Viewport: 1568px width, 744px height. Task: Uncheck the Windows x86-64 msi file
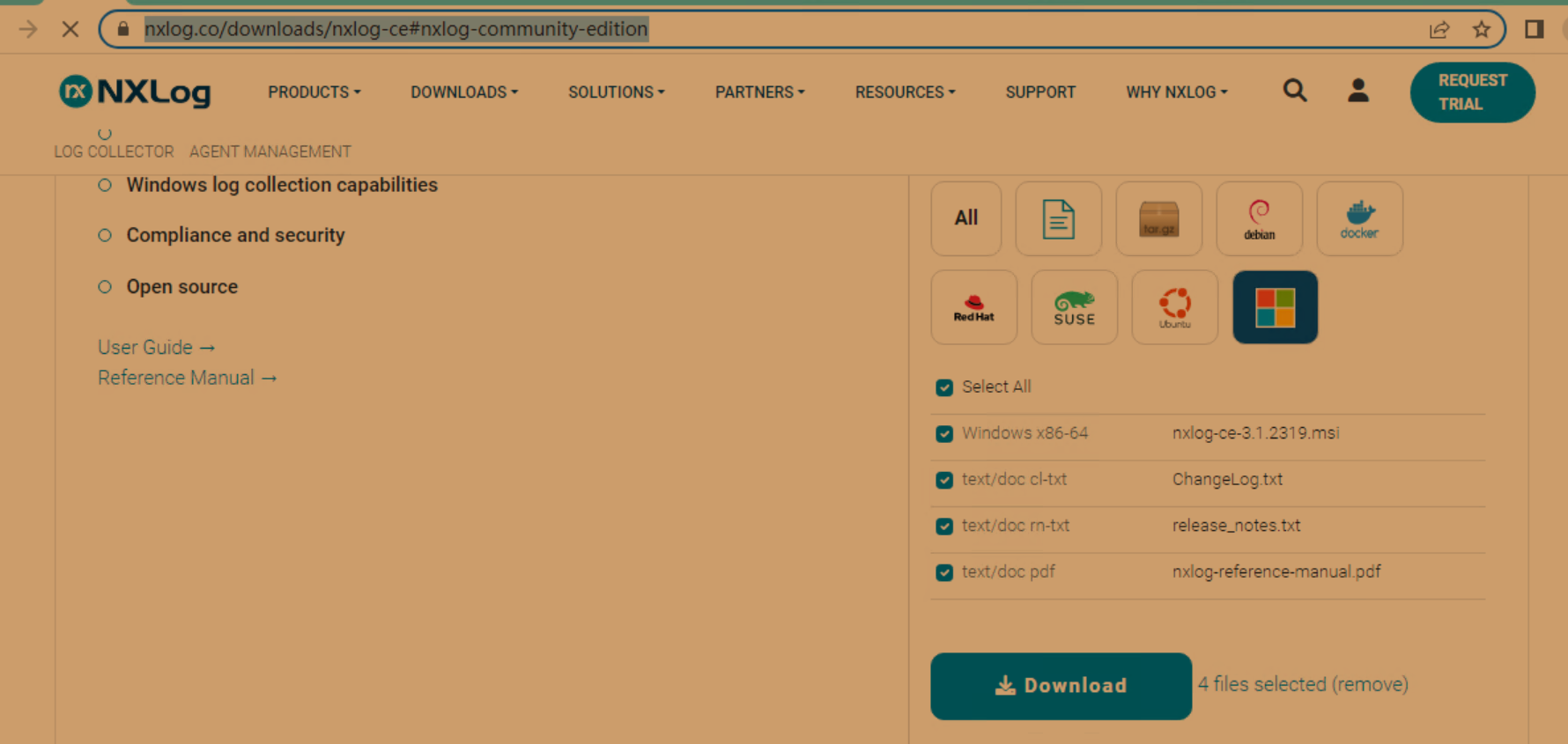(x=944, y=434)
